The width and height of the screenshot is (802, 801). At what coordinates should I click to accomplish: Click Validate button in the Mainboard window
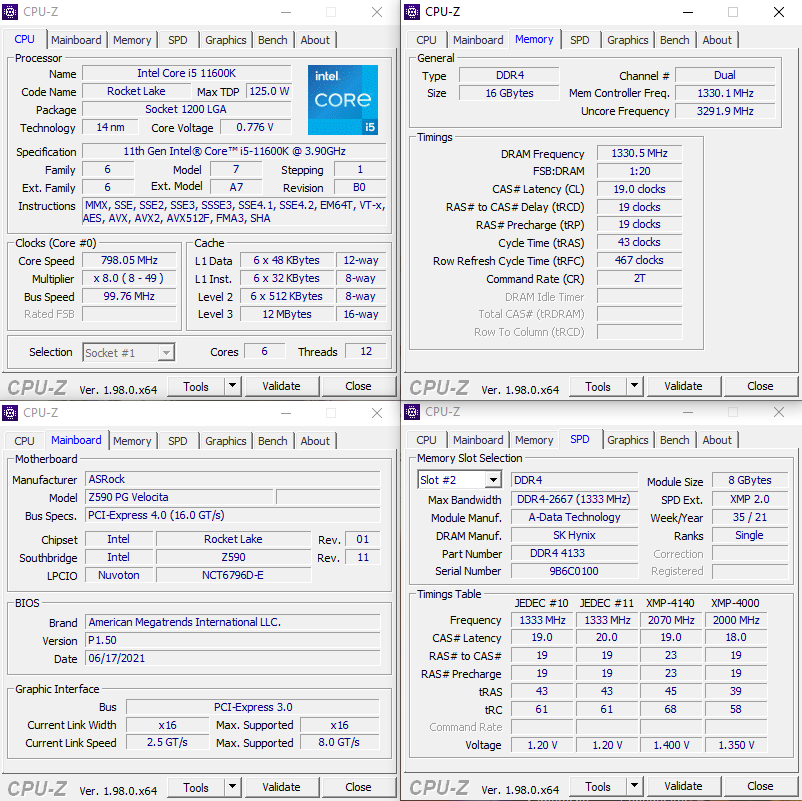282,787
